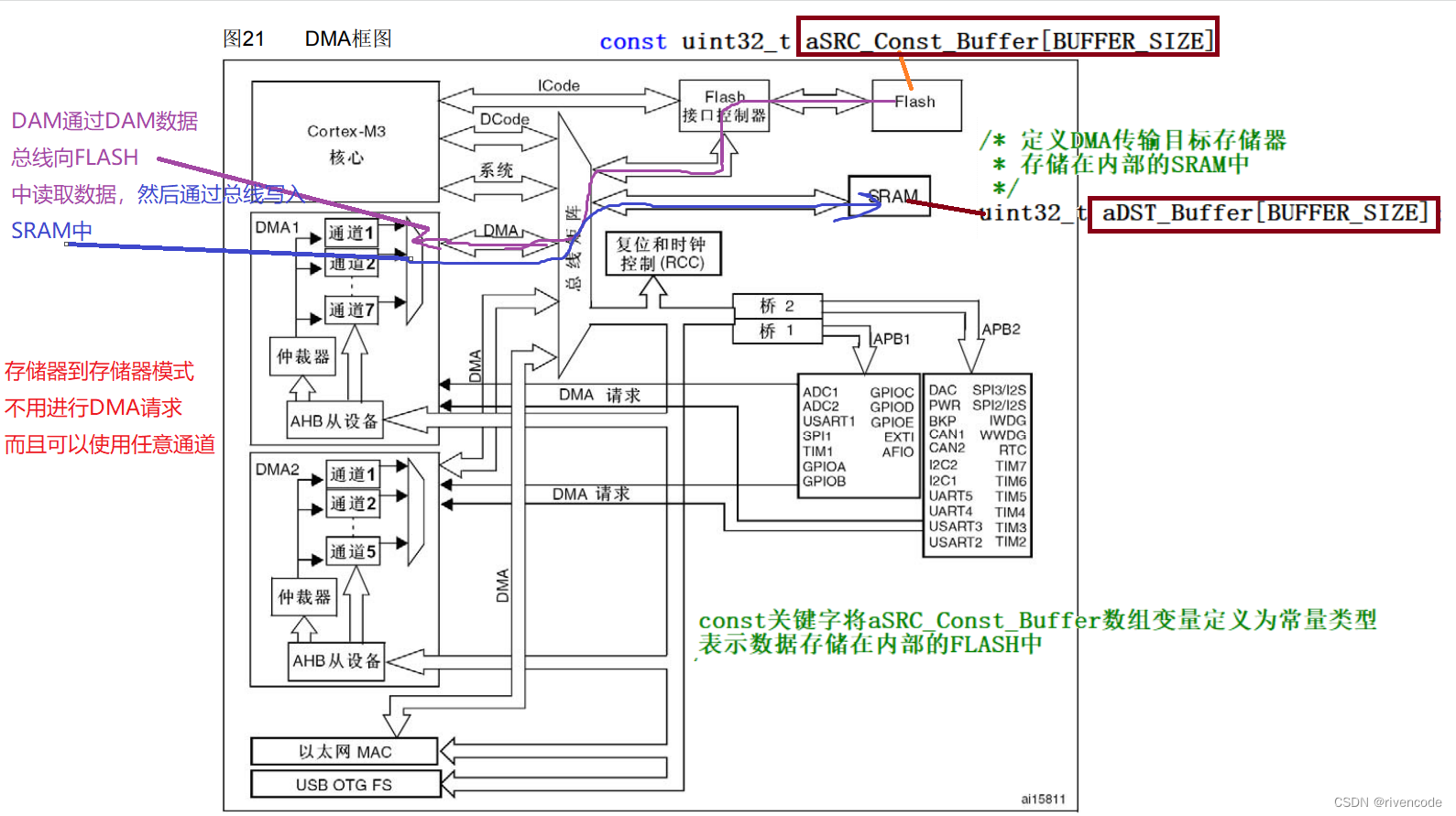
Task: Click the 'CAN1' peripheral entry
Action: (x=947, y=434)
